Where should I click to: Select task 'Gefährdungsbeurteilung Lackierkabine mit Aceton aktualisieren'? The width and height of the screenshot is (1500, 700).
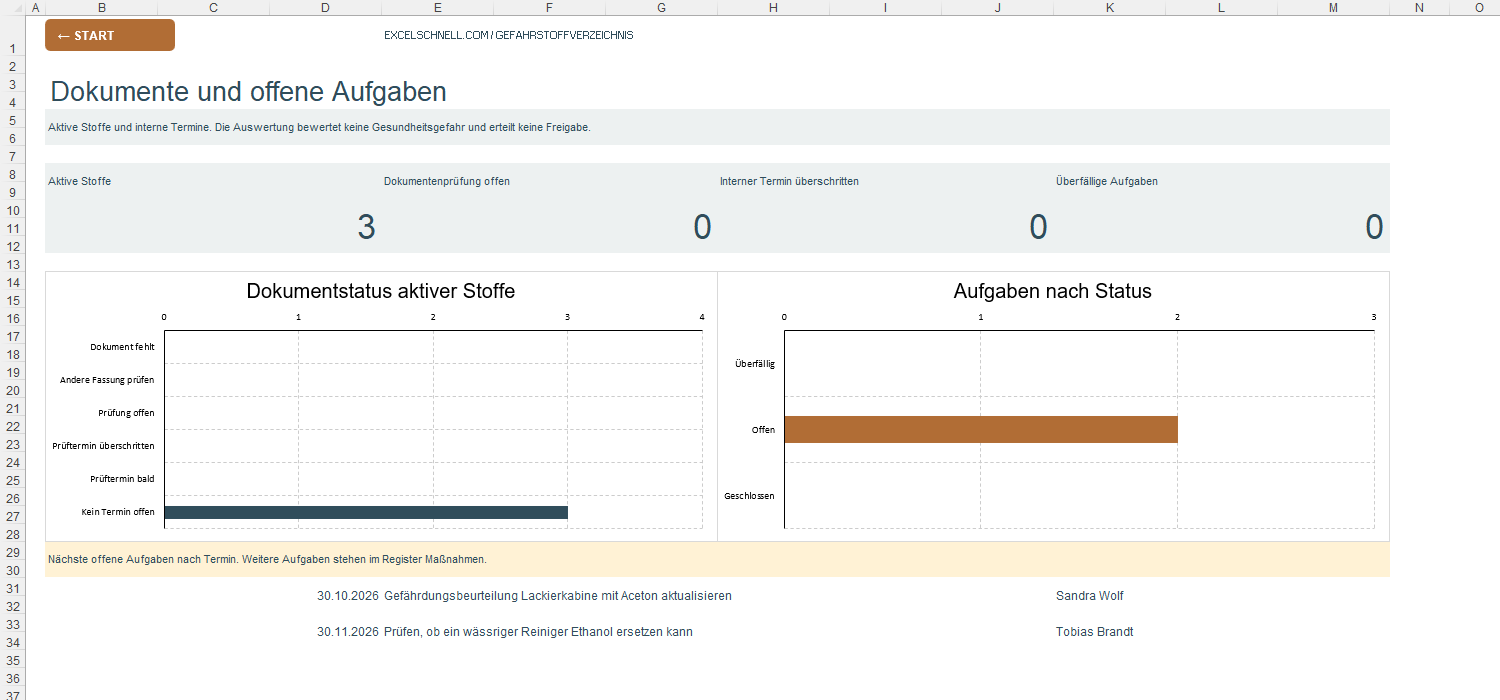coord(558,595)
